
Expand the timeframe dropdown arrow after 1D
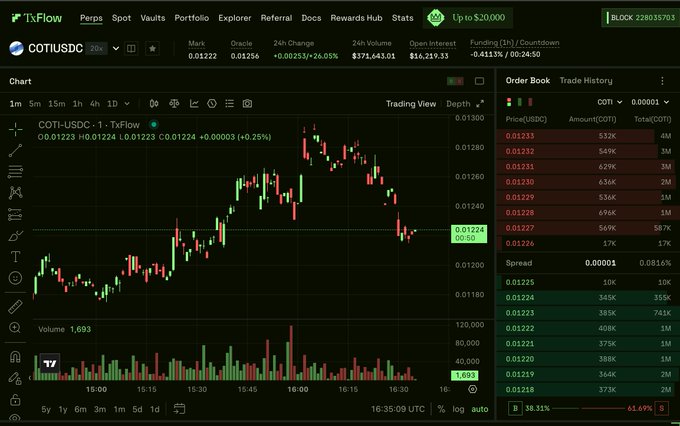(x=127, y=104)
